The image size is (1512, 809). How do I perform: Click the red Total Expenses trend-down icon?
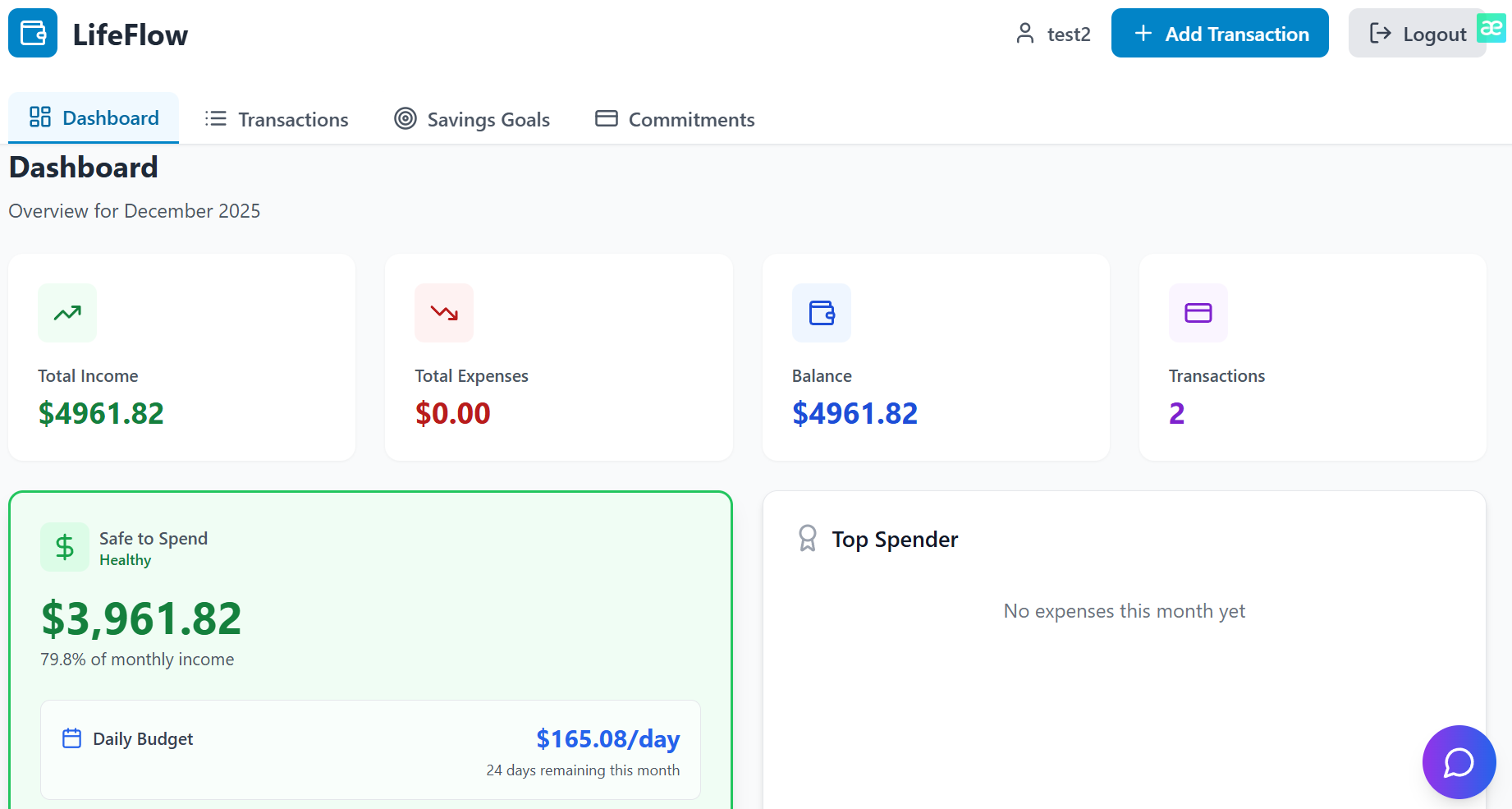444,313
